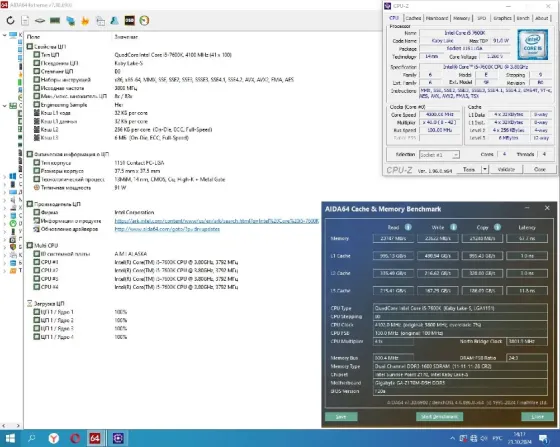Open the black OSD panel toolbar icon
Viewport: 560px width, 447px height.
(x=129, y=21)
